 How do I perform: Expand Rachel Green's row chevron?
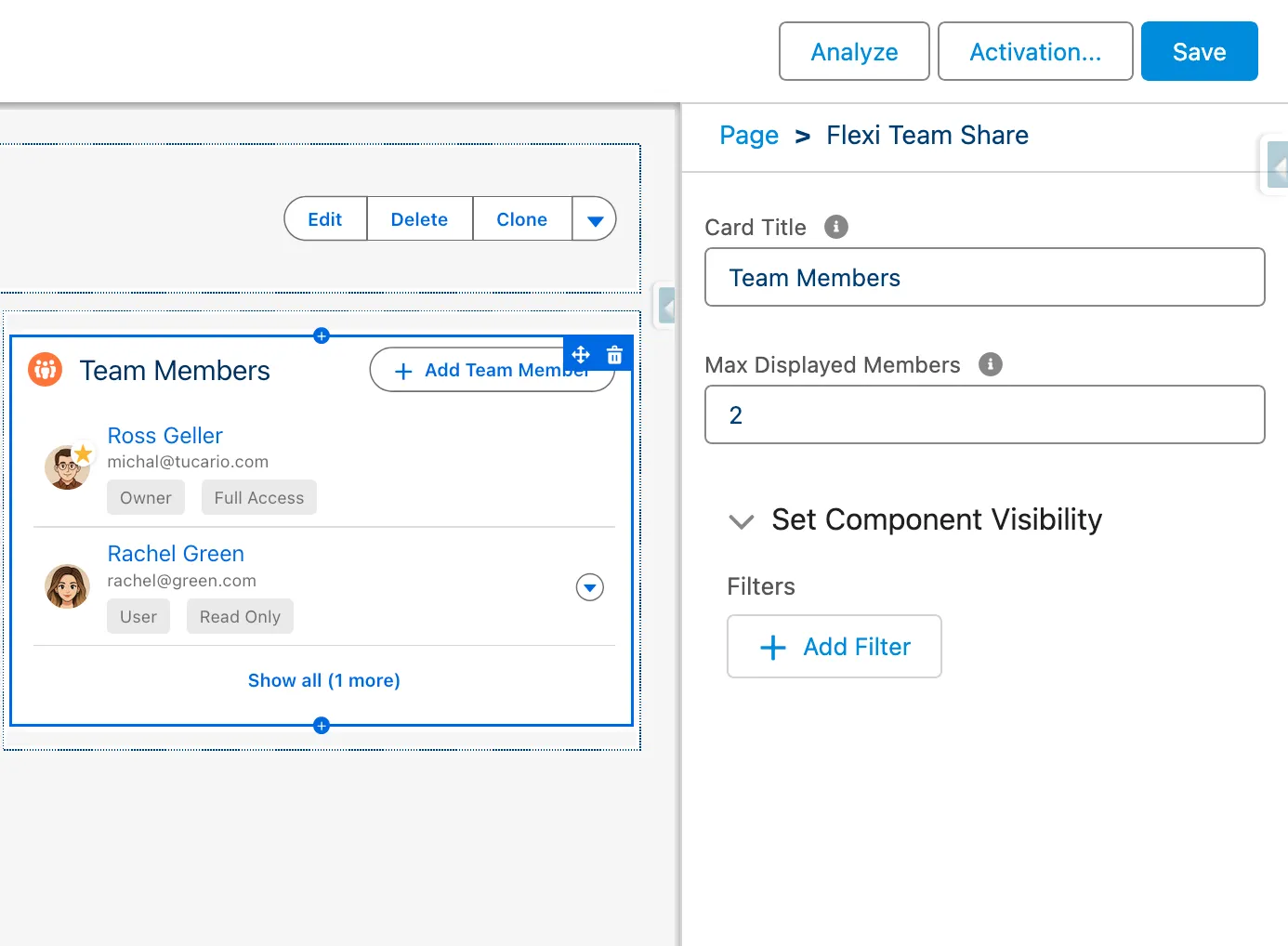(x=589, y=586)
